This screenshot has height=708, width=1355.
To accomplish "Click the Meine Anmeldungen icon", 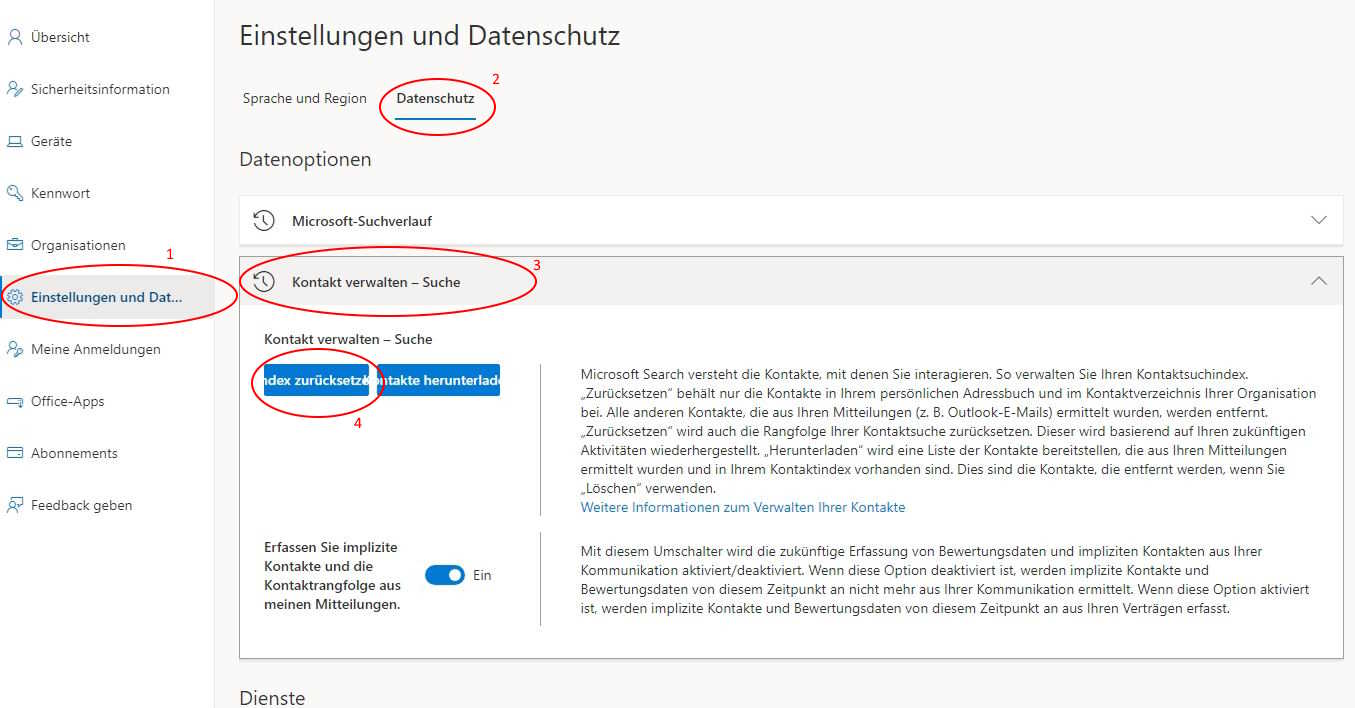I will (x=14, y=349).
